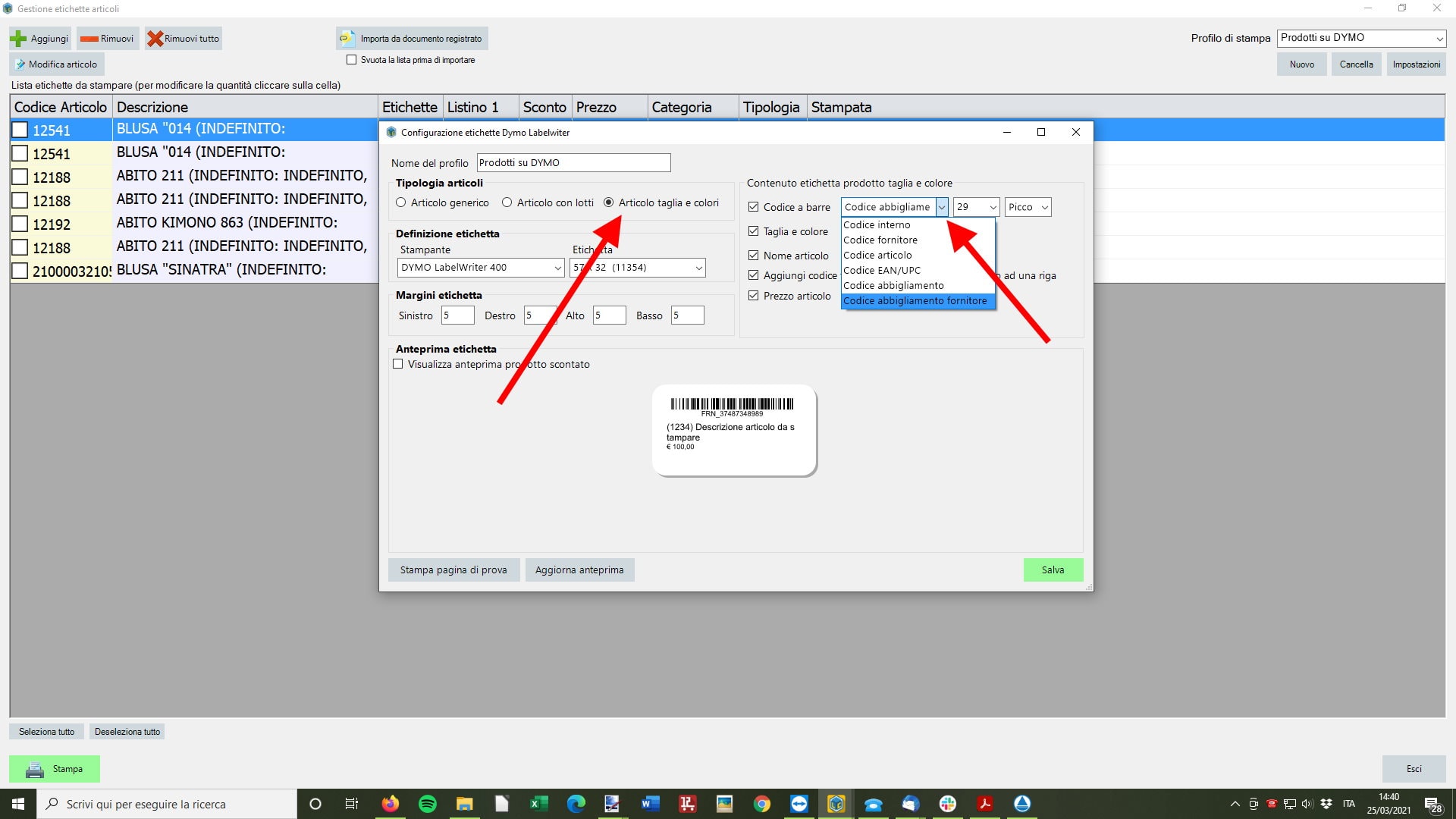Open the Photos app from the taskbar
This screenshot has width=1456, height=819.
click(725, 804)
